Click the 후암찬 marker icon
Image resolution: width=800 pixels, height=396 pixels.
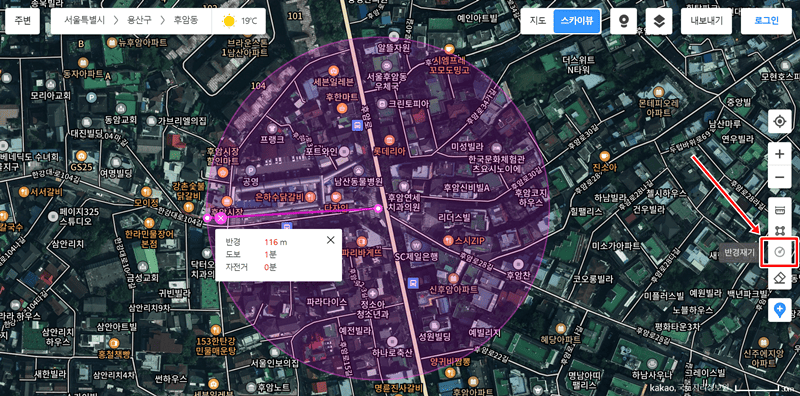click(518, 264)
